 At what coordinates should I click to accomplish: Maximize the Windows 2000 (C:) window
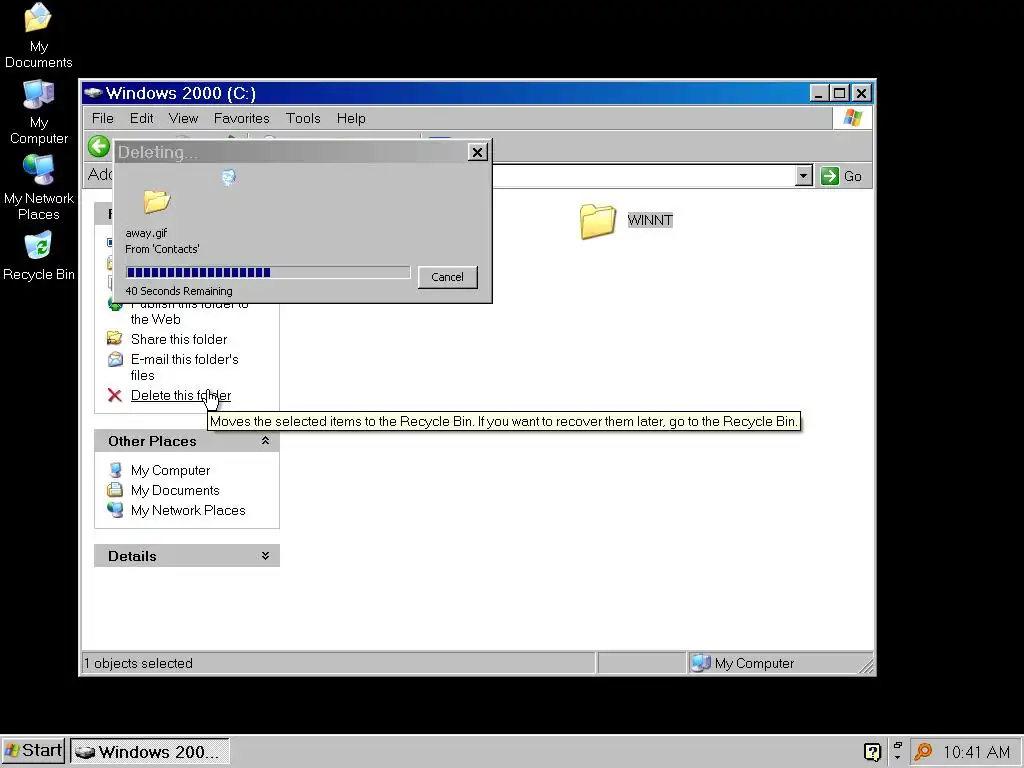click(839, 93)
